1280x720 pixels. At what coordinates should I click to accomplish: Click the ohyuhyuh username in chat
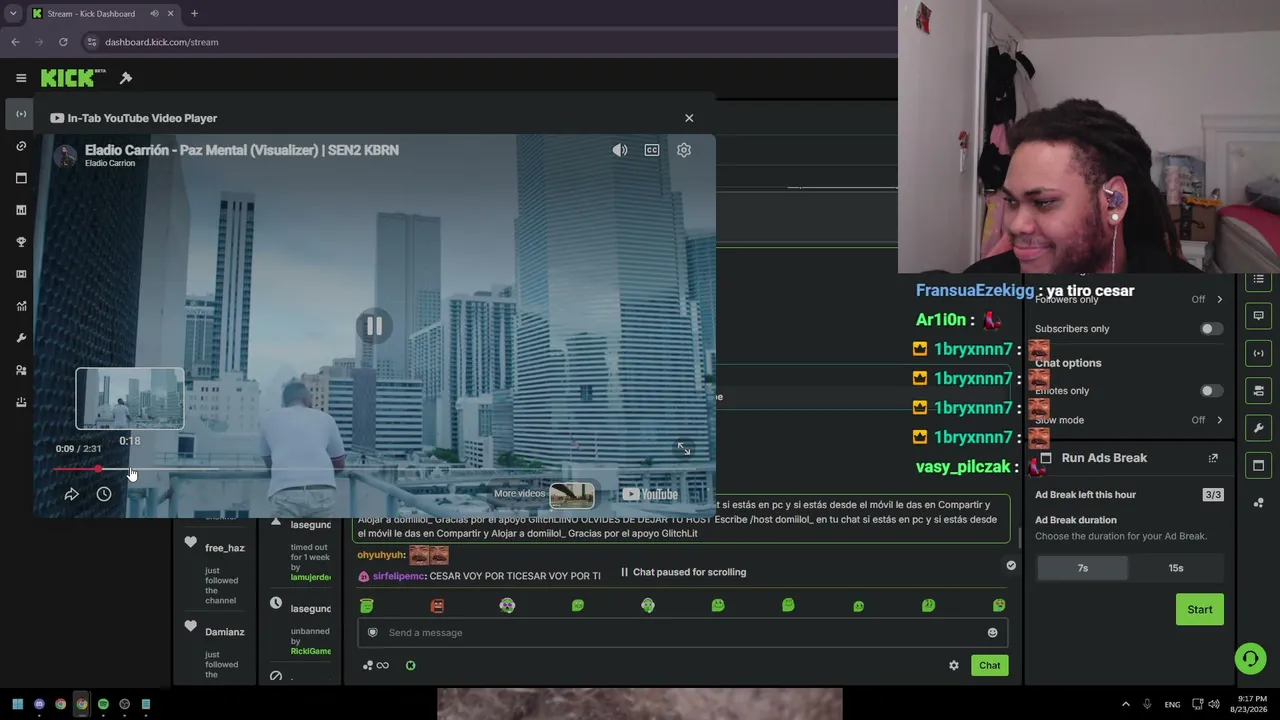click(381, 555)
